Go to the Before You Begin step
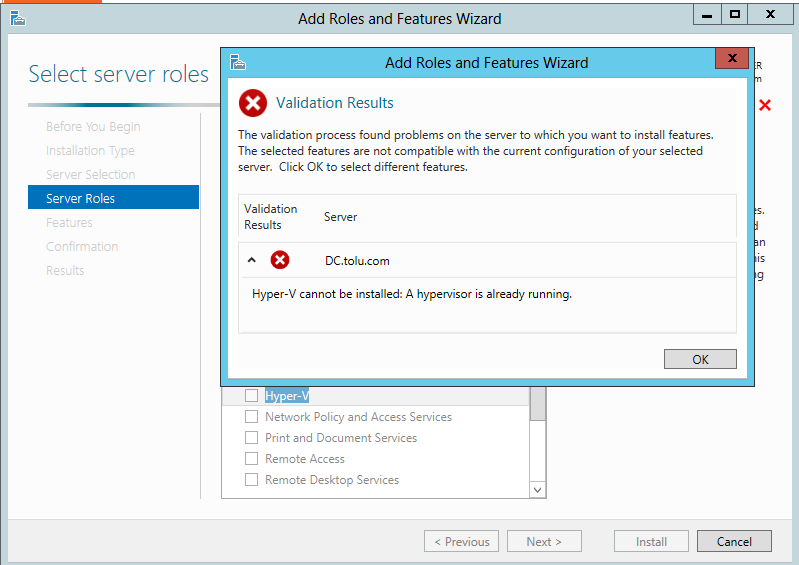 pos(93,126)
